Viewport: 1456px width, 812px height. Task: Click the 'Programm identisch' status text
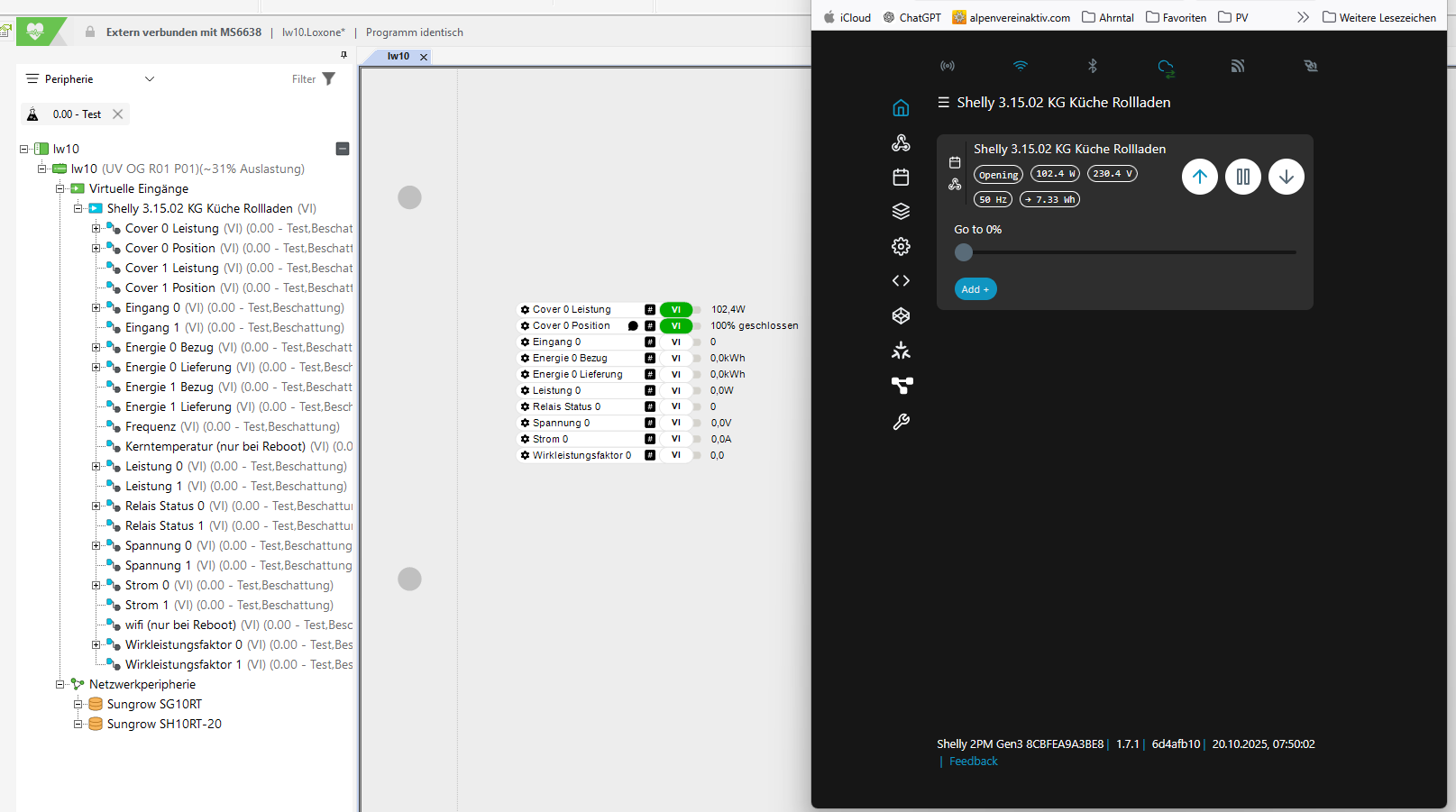click(x=415, y=32)
